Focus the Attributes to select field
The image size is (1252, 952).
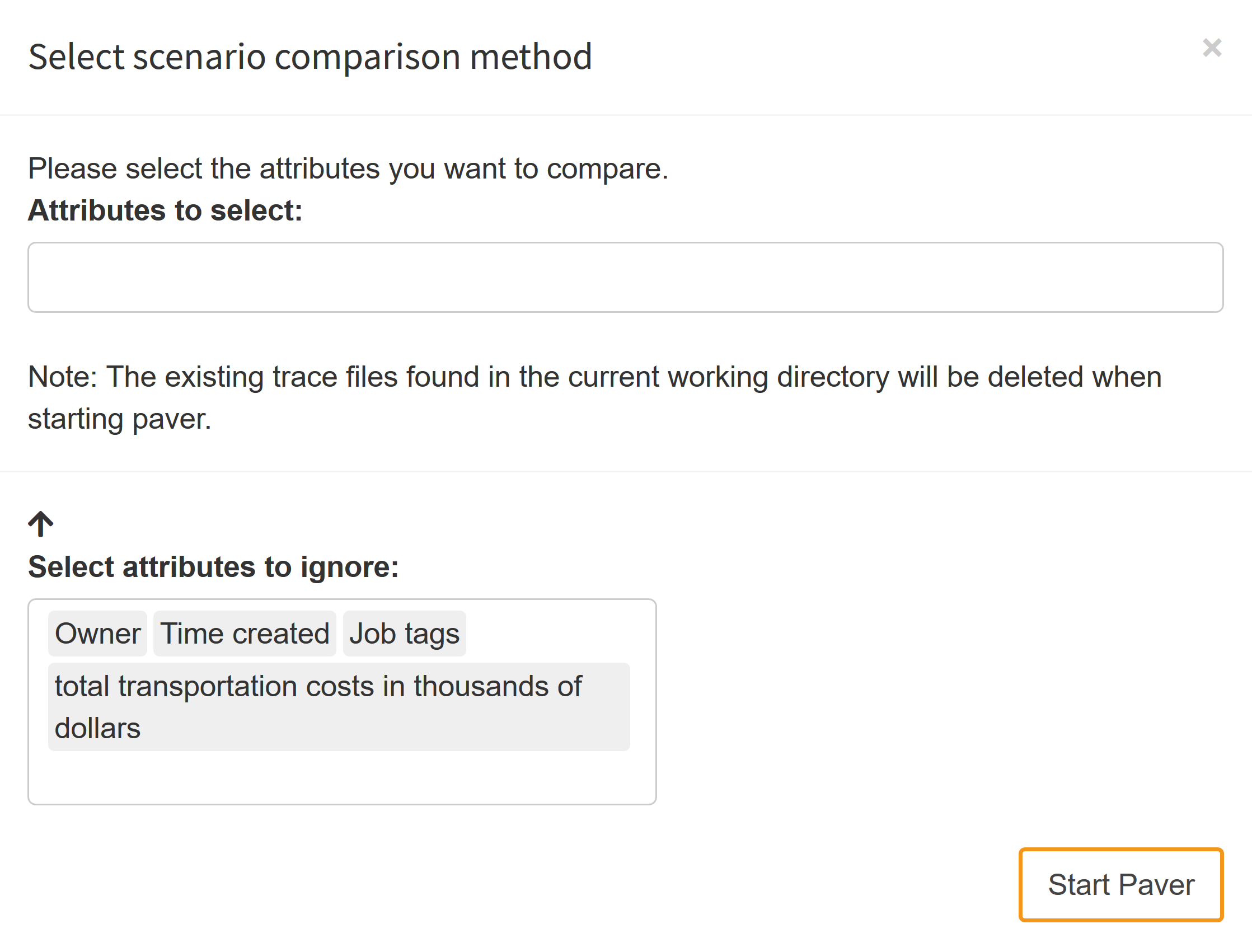click(625, 277)
